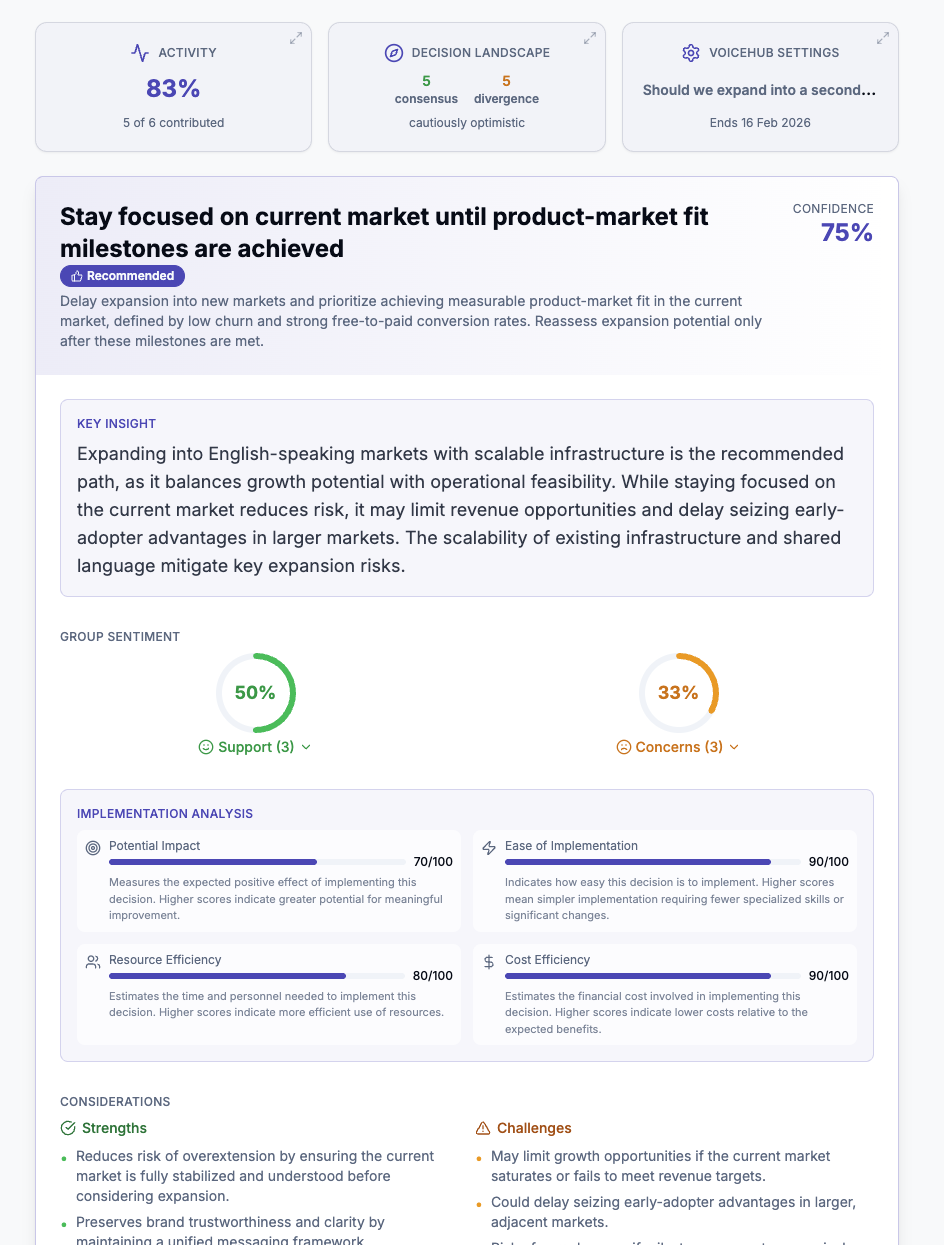
Task: Switch to the Strengths section heading
Action: (113, 1128)
